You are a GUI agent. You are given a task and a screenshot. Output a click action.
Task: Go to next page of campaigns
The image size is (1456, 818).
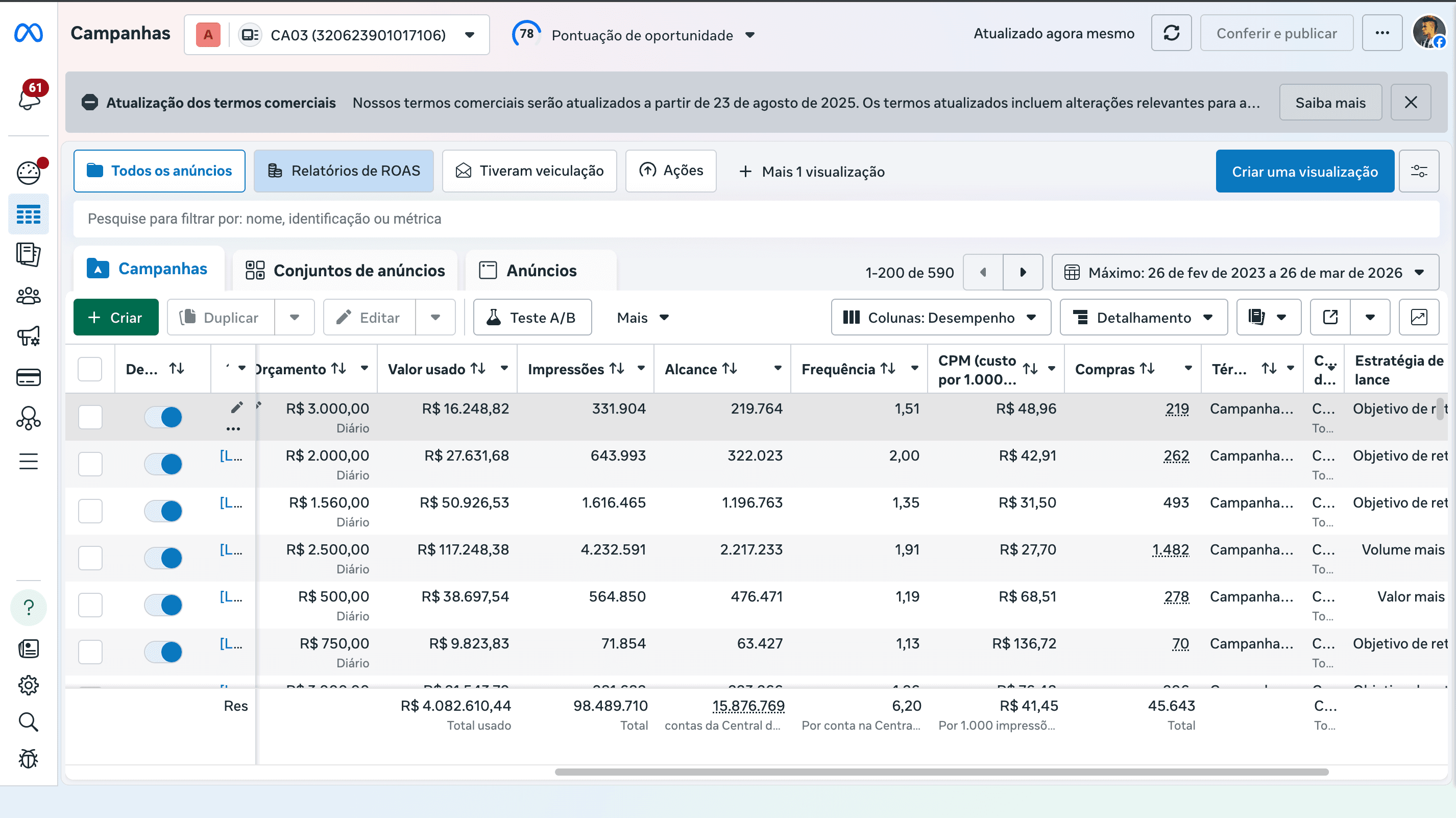pos(1023,273)
